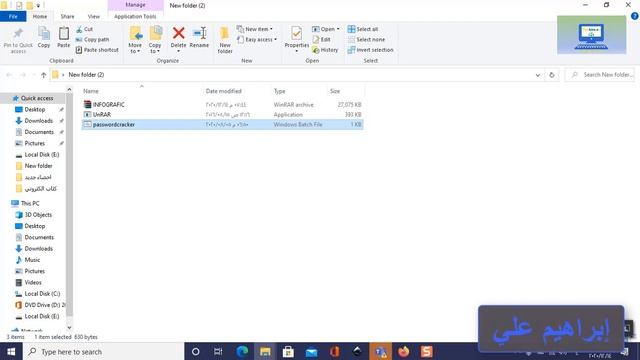
Task: Open Quick access in navigation pane
Action: pos(37,98)
